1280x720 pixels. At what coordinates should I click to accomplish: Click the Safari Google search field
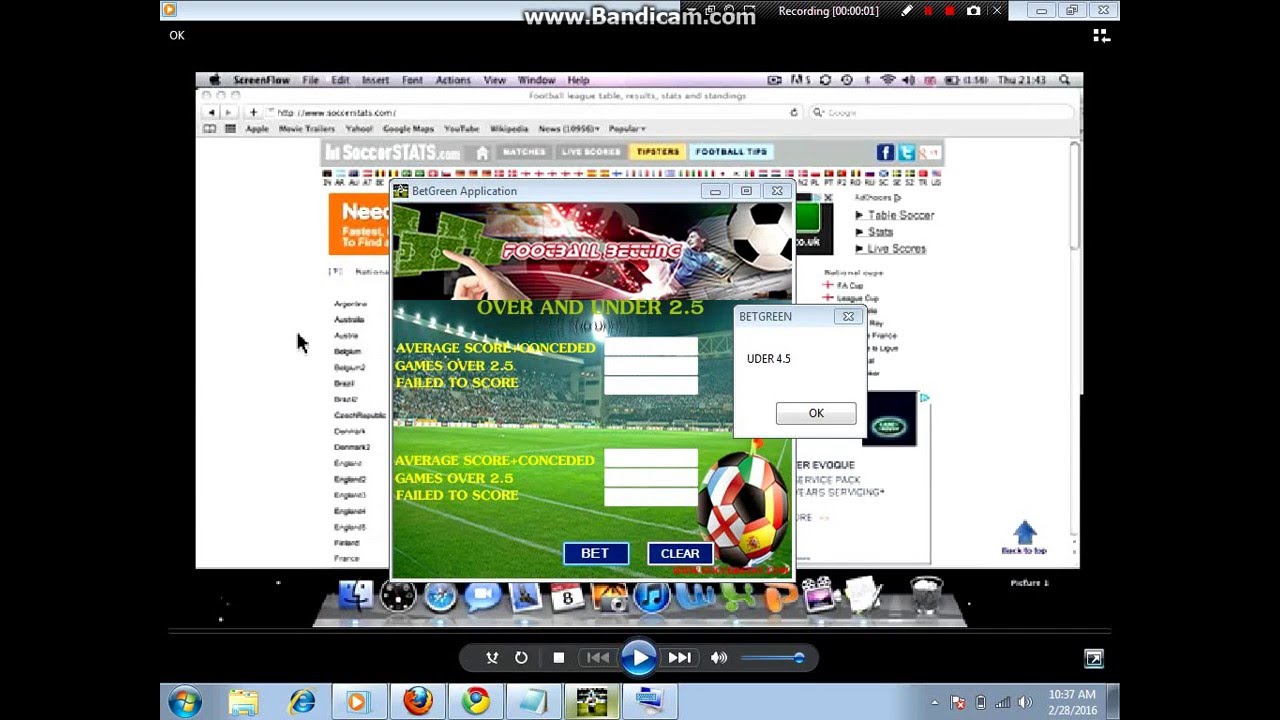pos(940,112)
